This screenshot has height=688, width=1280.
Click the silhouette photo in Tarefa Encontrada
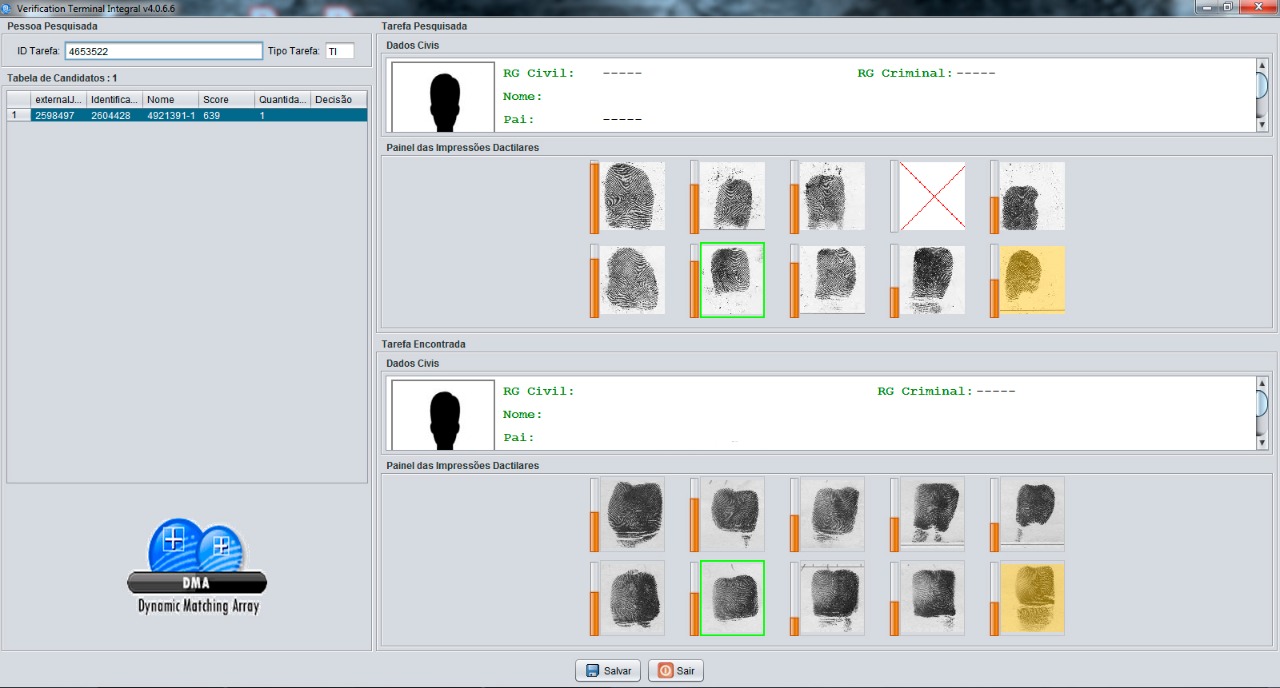[443, 415]
